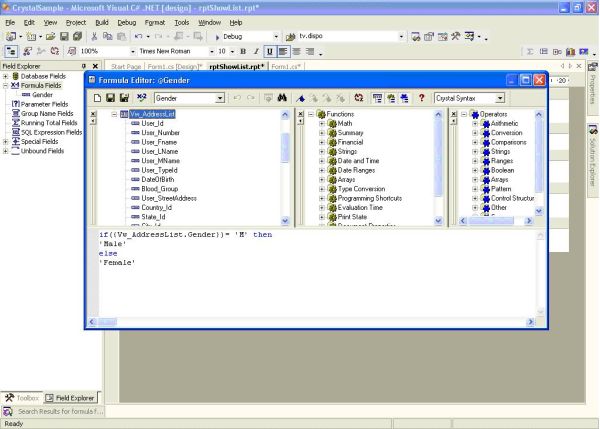Select DateOfBirth field in the tree
This screenshot has width=600, height=429.
click(x=158, y=179)
